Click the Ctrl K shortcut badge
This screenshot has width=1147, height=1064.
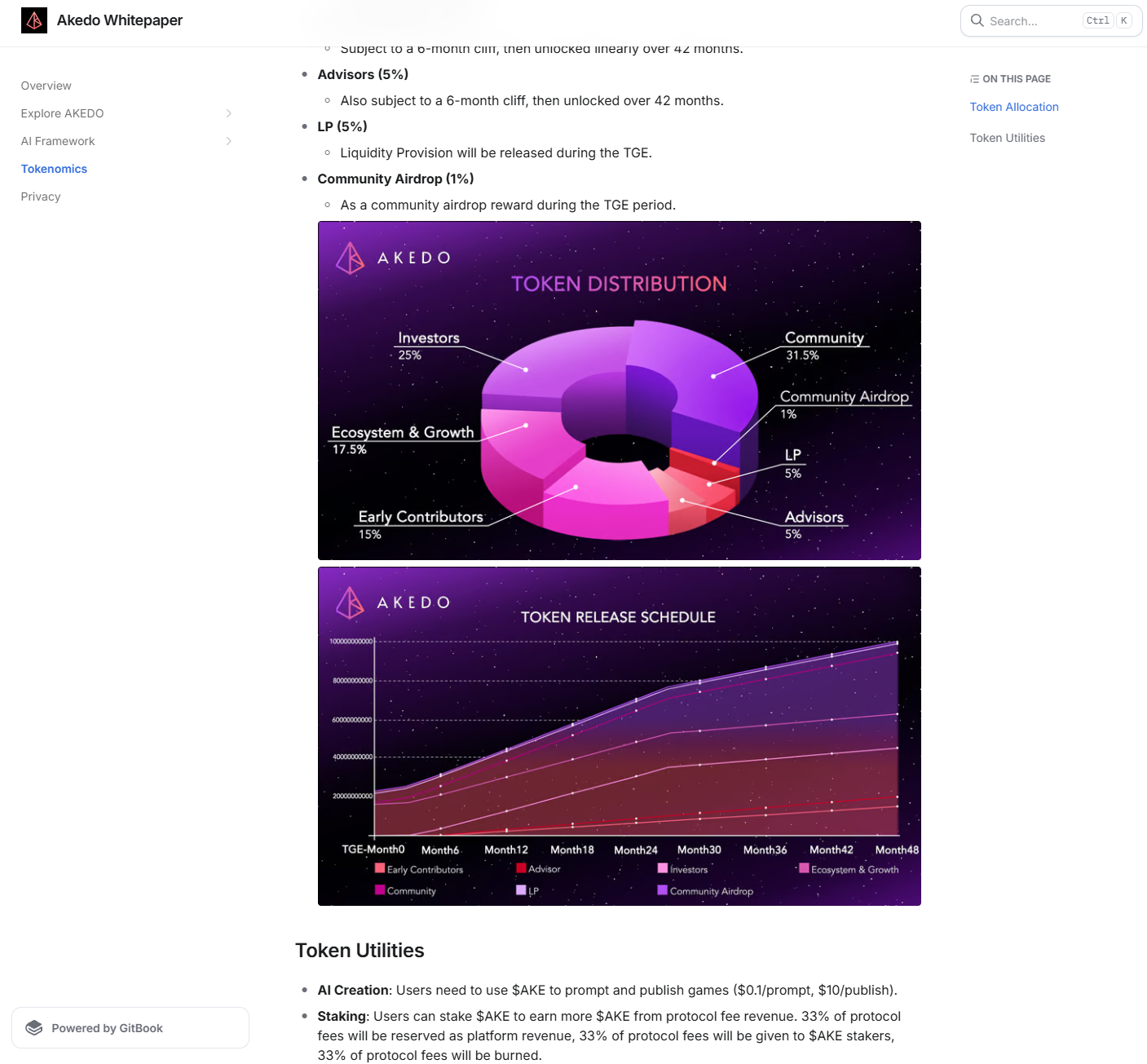point(1107,20)
